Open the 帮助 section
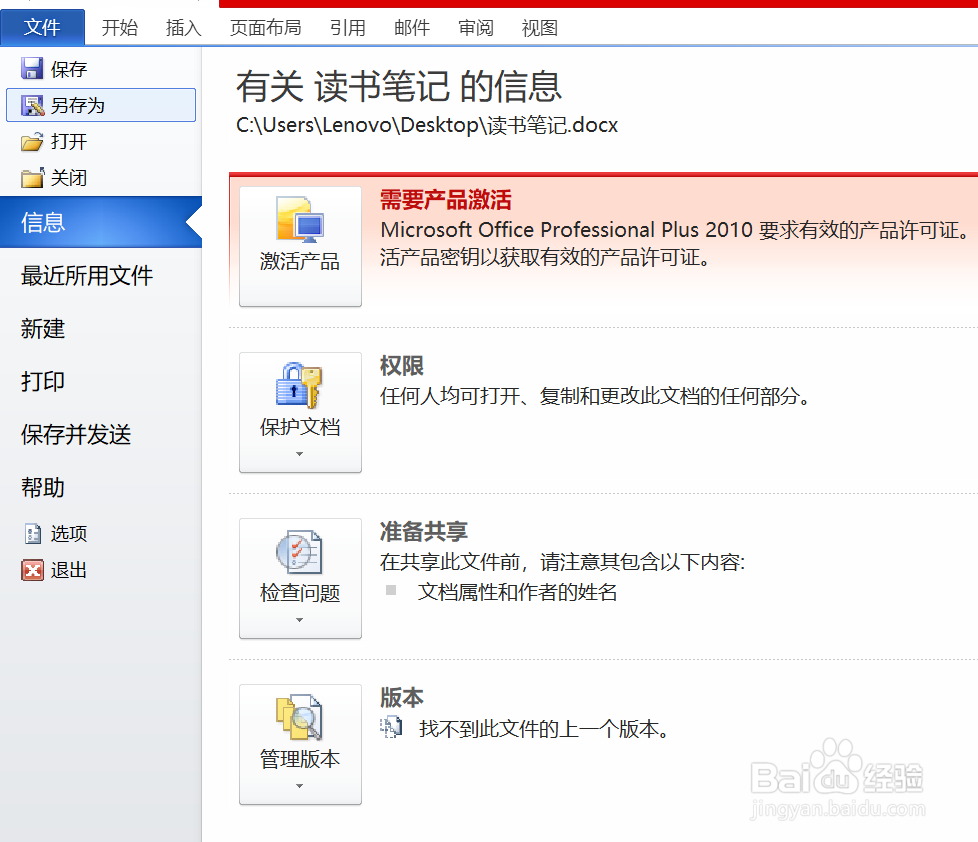 (x=43, y=487)
